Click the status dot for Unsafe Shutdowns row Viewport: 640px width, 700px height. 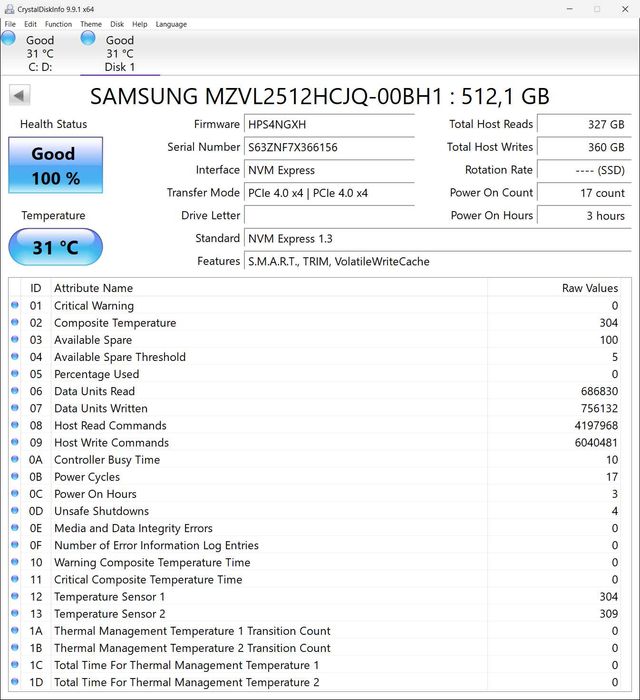click(15, 510)
